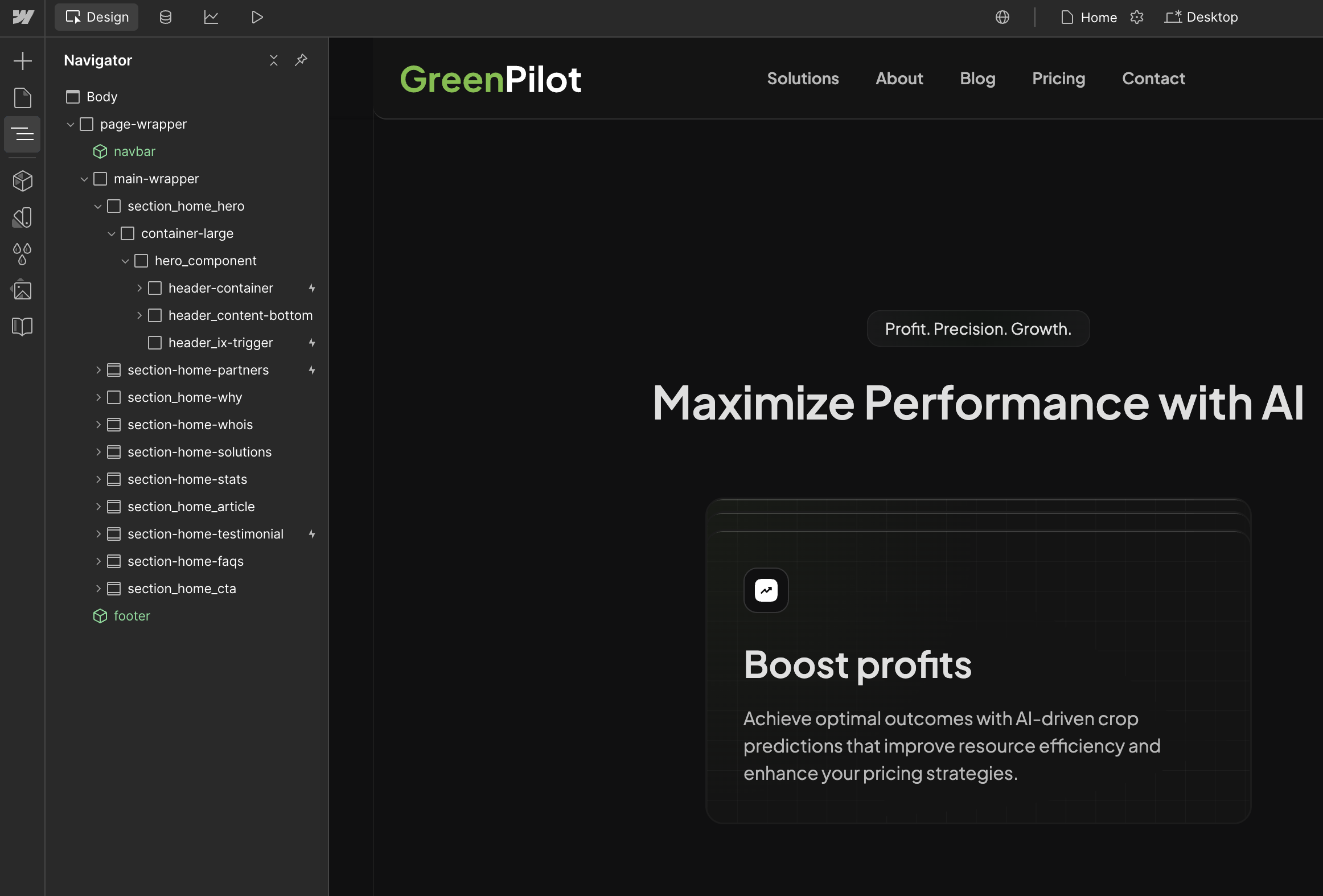Collapse the section_home_hero node

click(x=98, y=206)
